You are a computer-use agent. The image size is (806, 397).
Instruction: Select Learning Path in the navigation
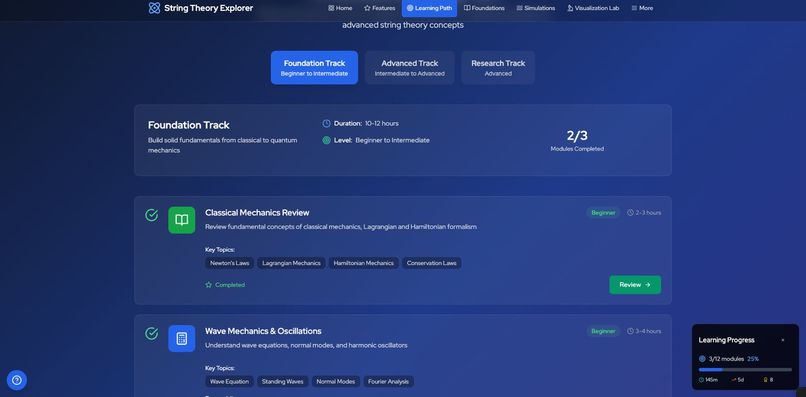click(429, 8)
